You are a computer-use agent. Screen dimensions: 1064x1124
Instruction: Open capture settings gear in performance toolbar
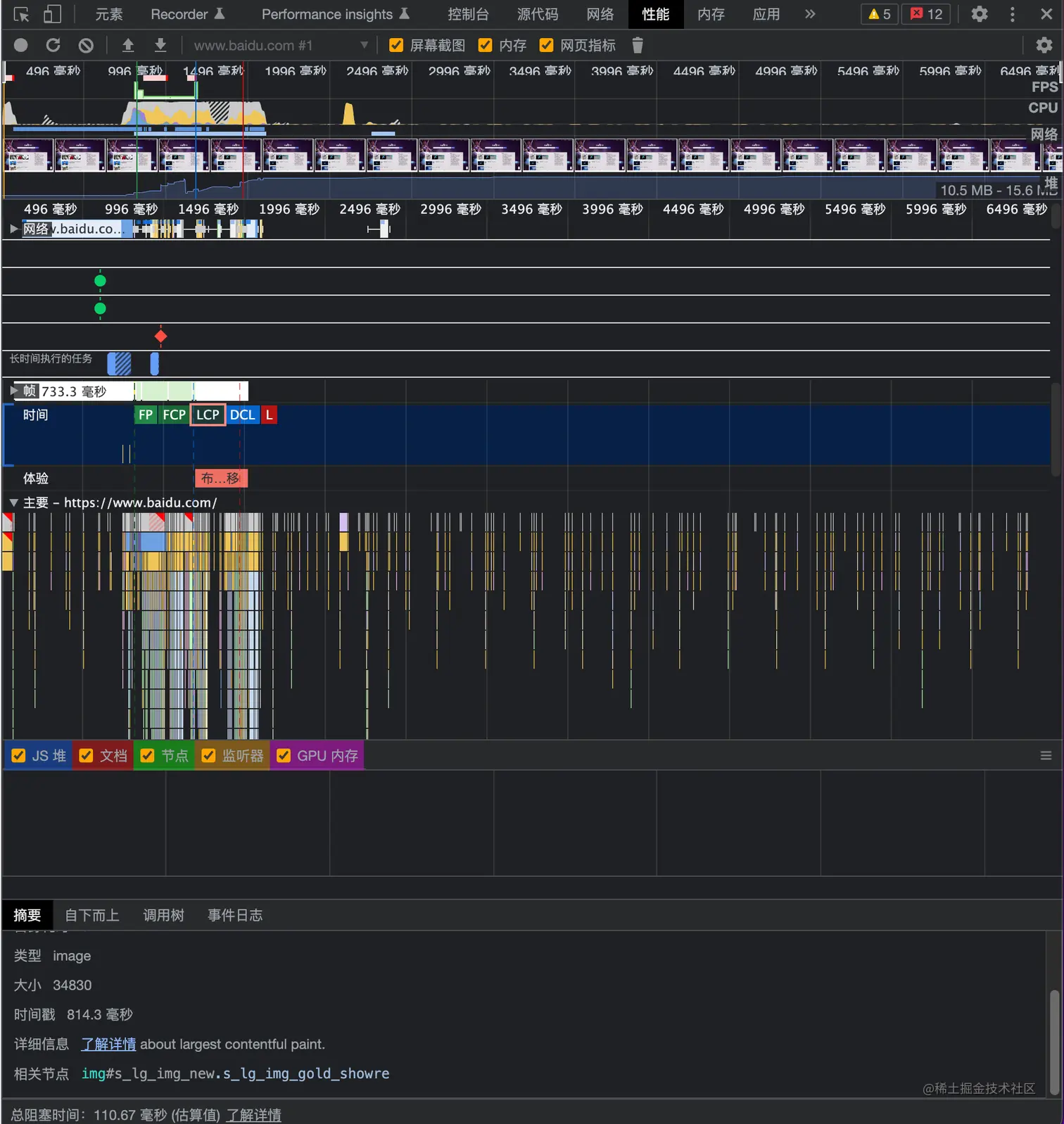pyautogui.click(x=1044, y=46)
